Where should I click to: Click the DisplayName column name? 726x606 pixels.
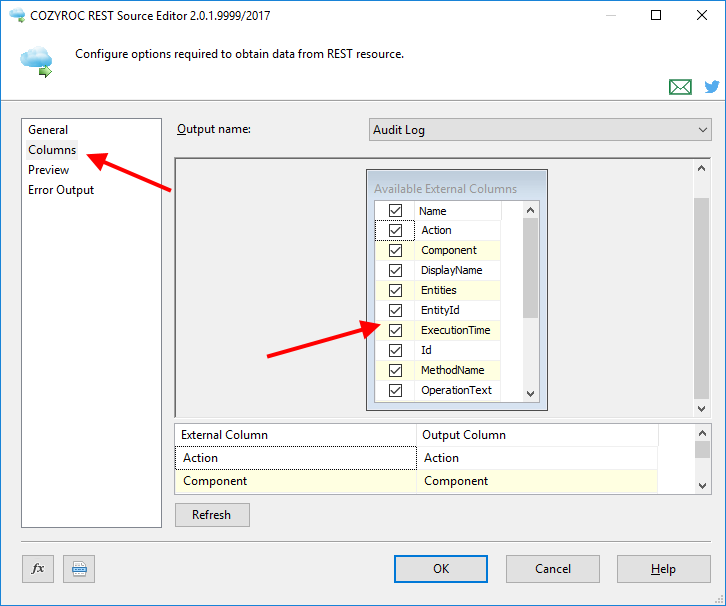(x=452, y=270)
